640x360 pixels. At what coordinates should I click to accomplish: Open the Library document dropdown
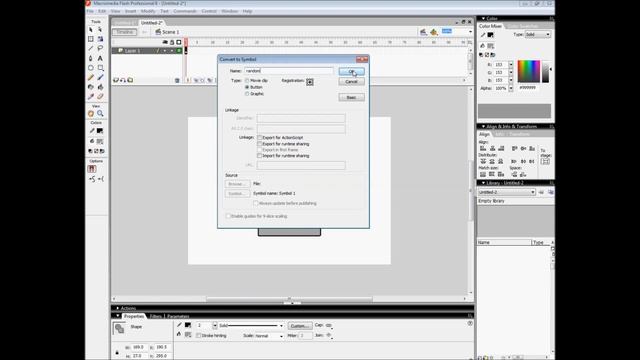coord(506,192)
